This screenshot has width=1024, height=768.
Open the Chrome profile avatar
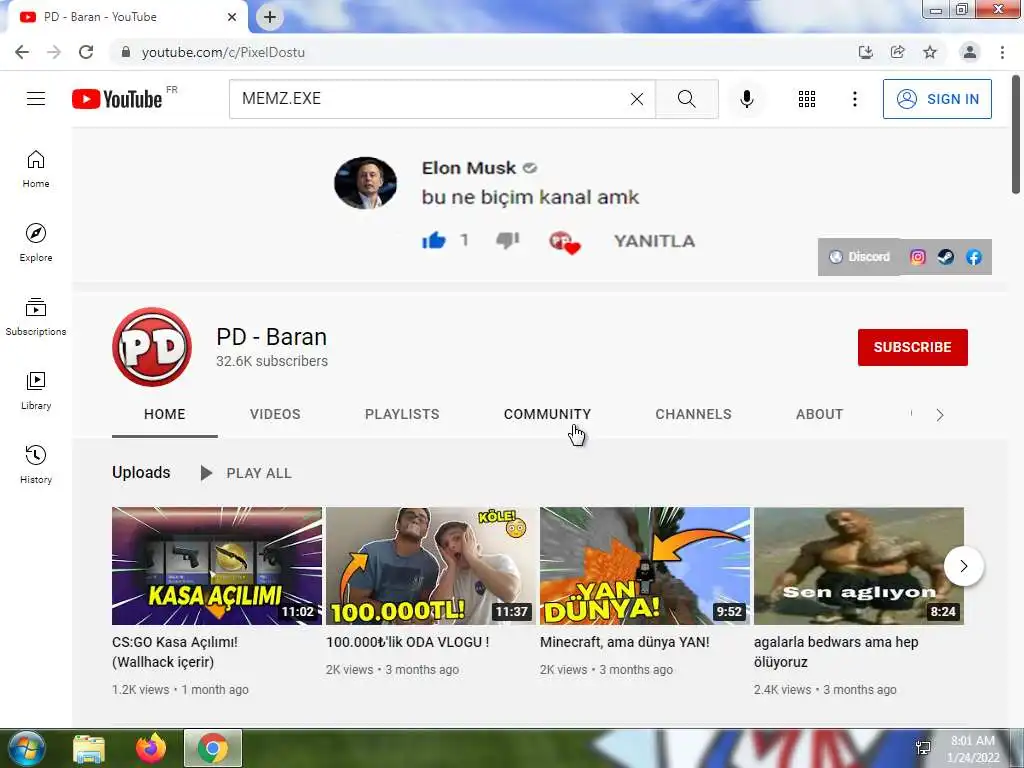tap(970, 52)
